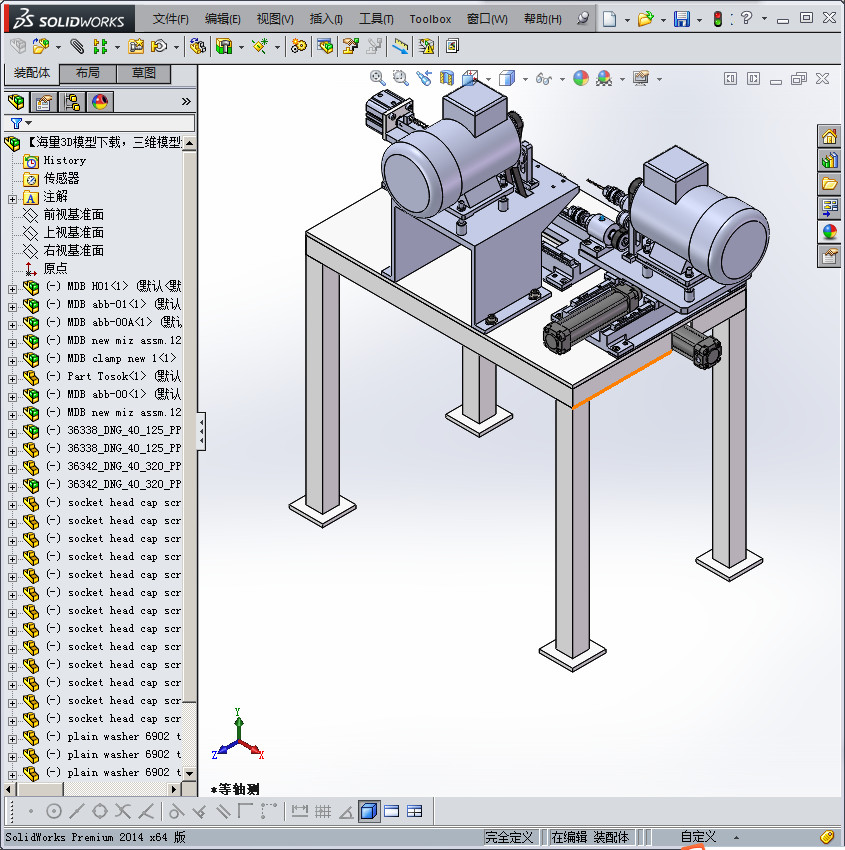The width and height of the screenshot is (845, 850).
Task: Toggle the center point snap icon
Action: tap(54, 812)
